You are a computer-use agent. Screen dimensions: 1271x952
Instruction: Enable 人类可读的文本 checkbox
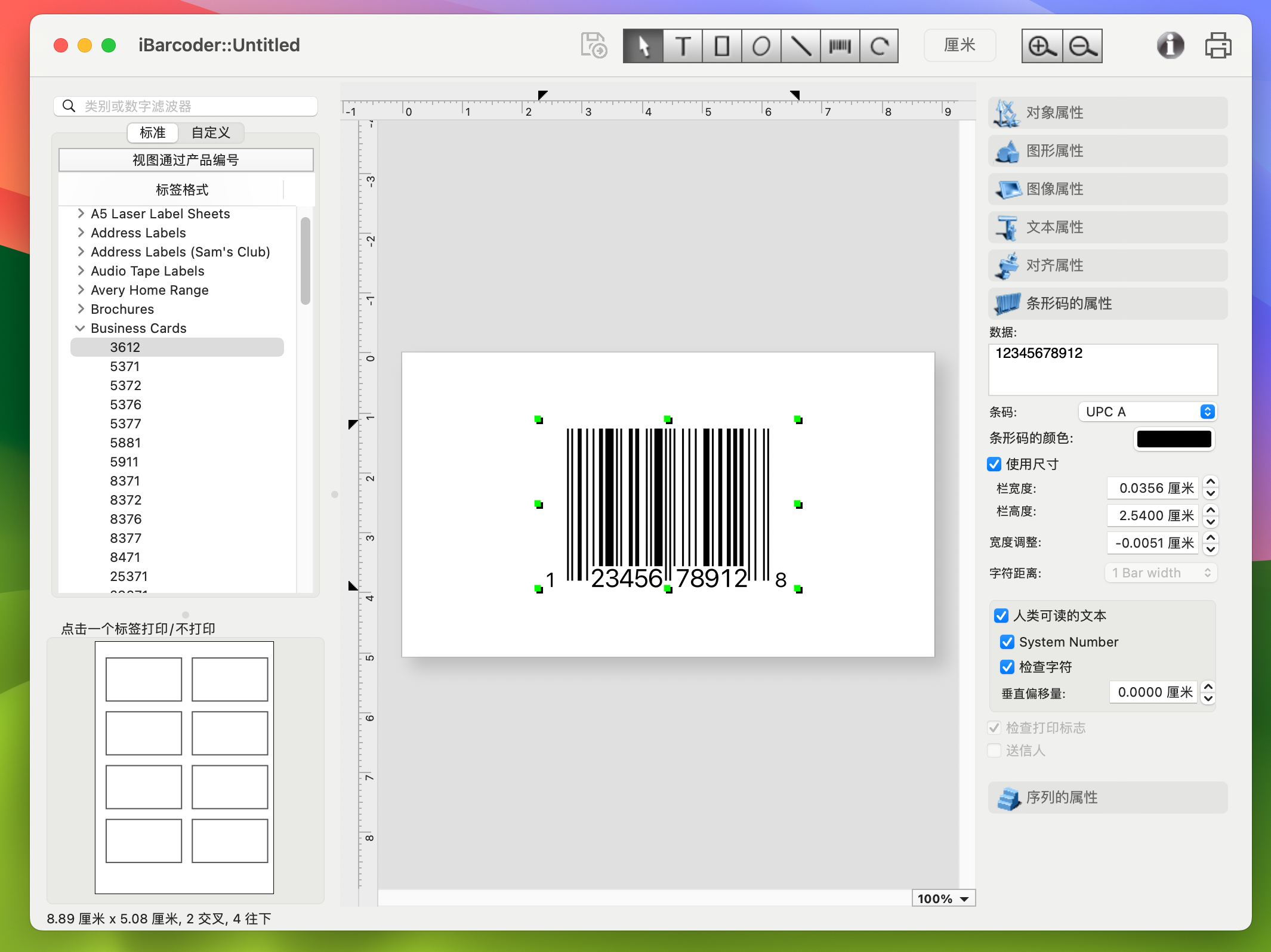tap(1000, 615)
